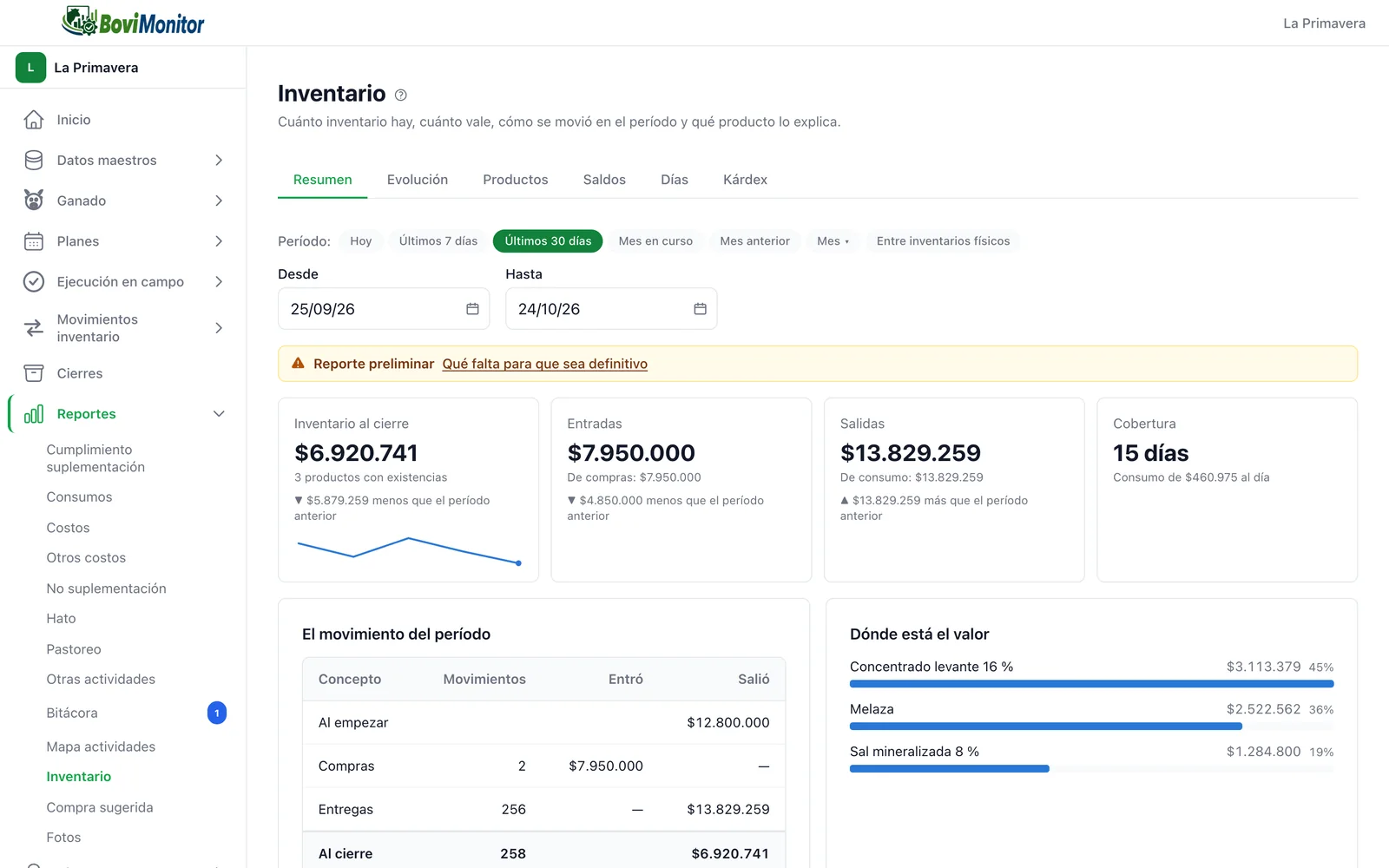Click the La Primavera farm name at top right

click(1324, 23)
